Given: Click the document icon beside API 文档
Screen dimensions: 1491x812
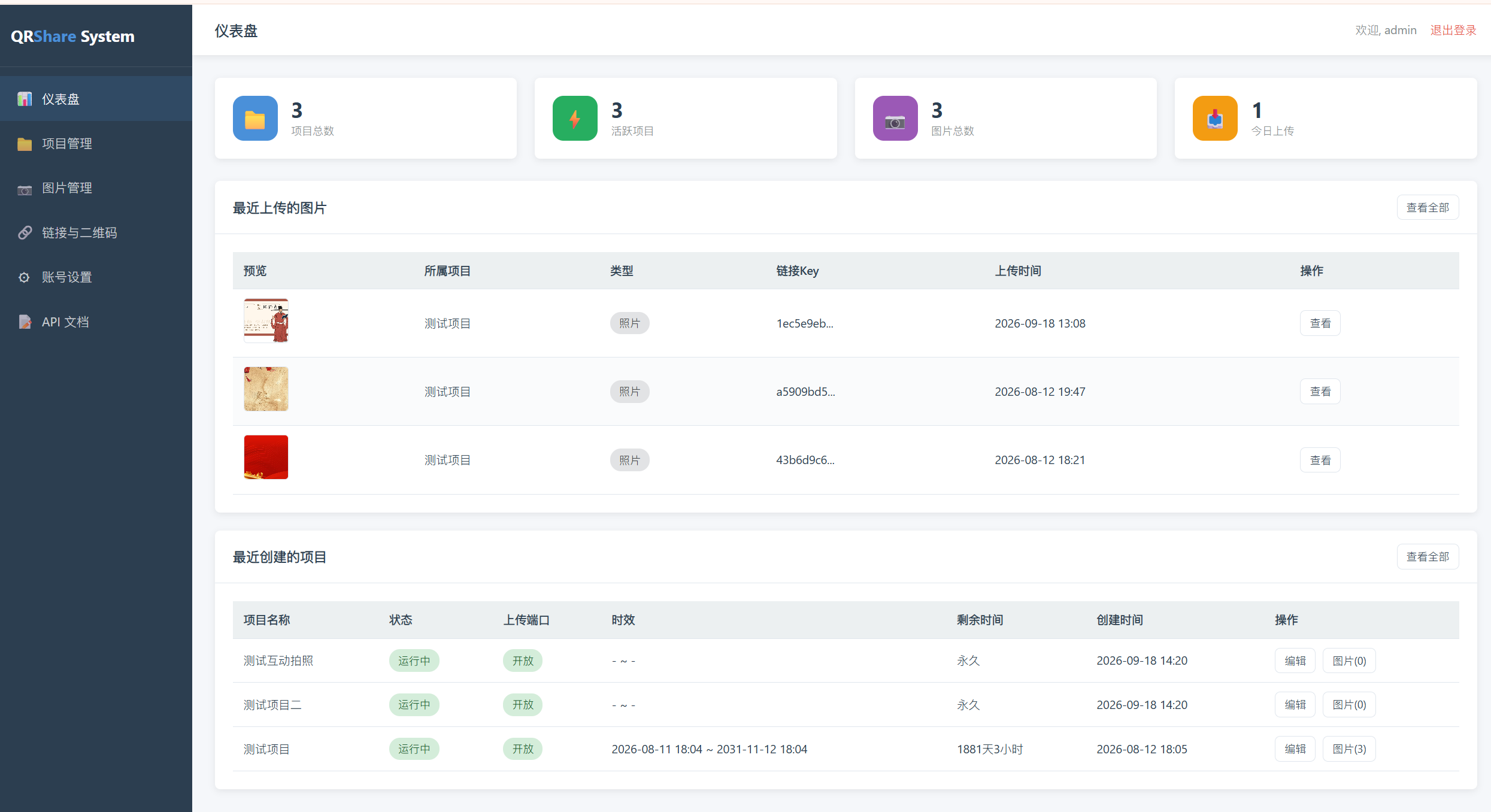Looking at the screenshot, I should (x=25, y=322).
